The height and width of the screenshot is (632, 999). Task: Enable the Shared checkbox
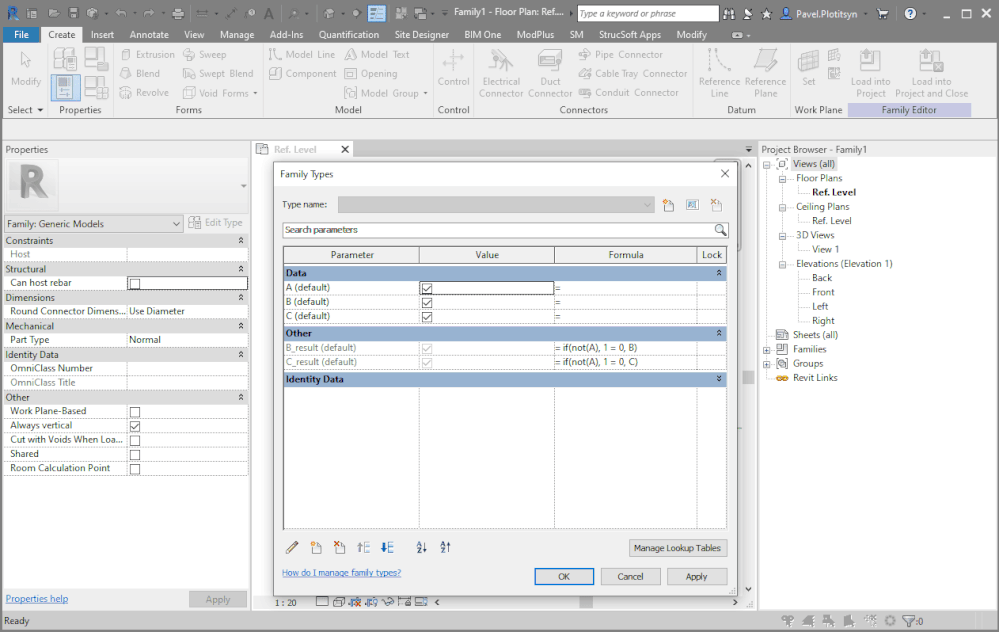click(x=135, y=454)
